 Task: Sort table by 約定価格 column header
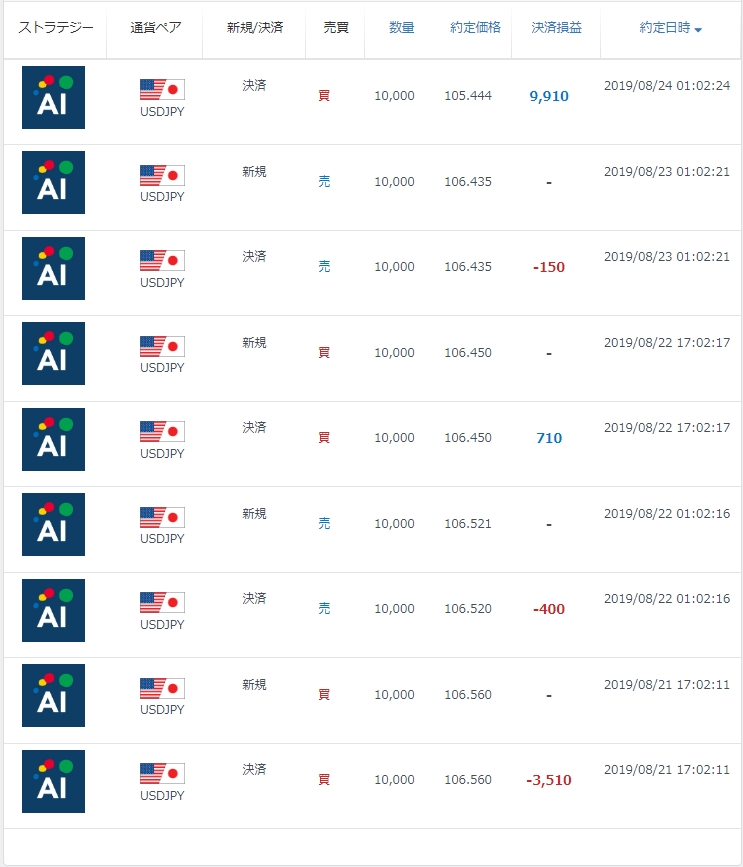point(475,28)
